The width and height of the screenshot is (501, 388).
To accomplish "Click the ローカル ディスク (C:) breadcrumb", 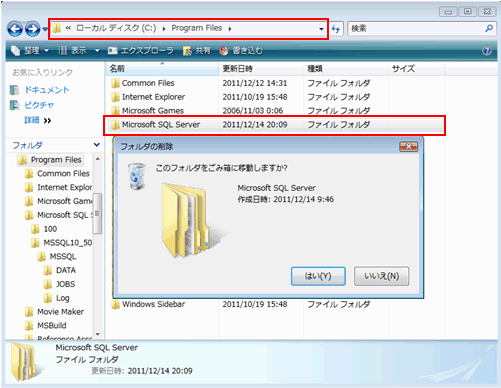I will coord(116,28).
